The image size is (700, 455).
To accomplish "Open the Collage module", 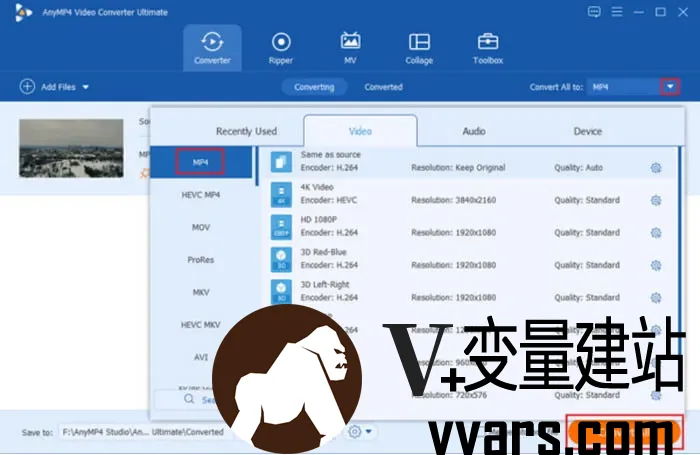I will [419, 48].
